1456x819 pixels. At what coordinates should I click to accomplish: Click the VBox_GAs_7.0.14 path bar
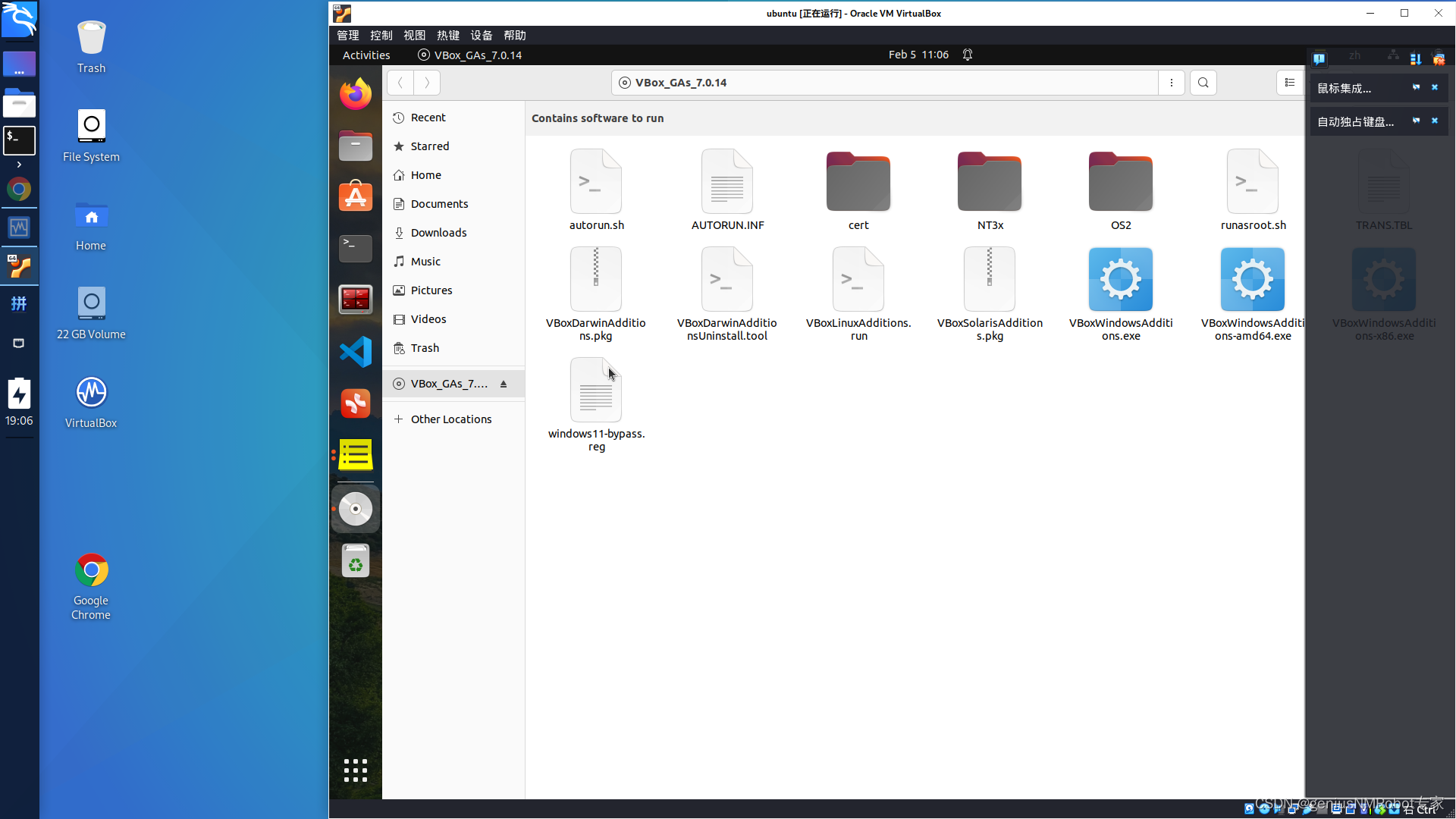(x=883, y=83)
